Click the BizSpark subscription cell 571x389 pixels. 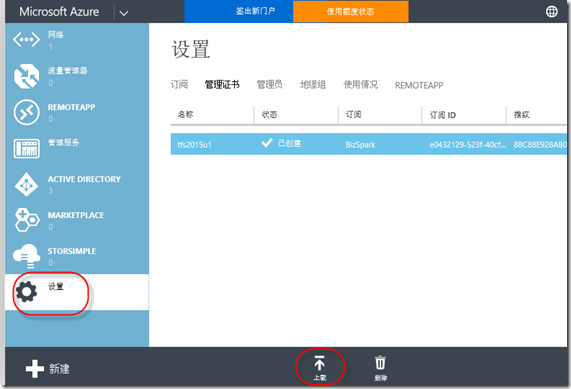coord(361,145)
